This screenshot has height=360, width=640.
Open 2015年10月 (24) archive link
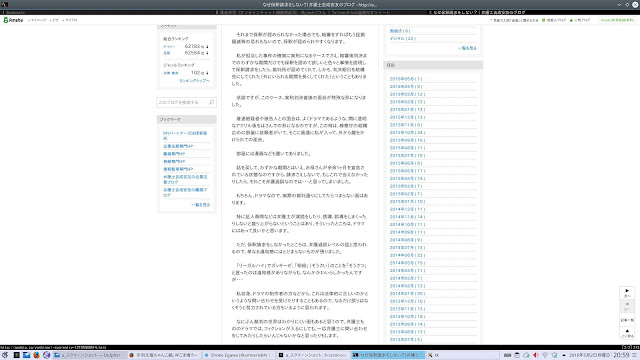407,133
